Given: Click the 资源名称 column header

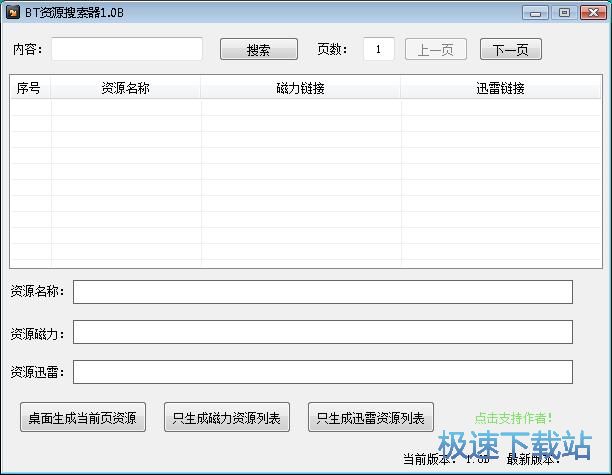Looking at the screenshot, I should click(x=125, y=88).
